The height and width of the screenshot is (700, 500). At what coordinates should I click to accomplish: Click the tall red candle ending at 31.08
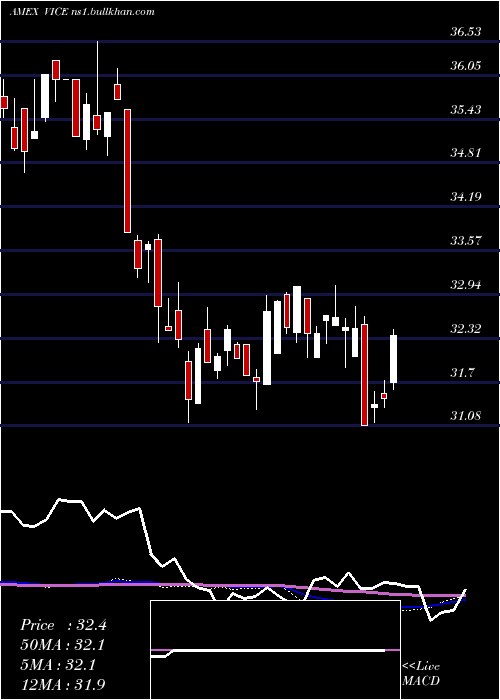pos(364,375)
